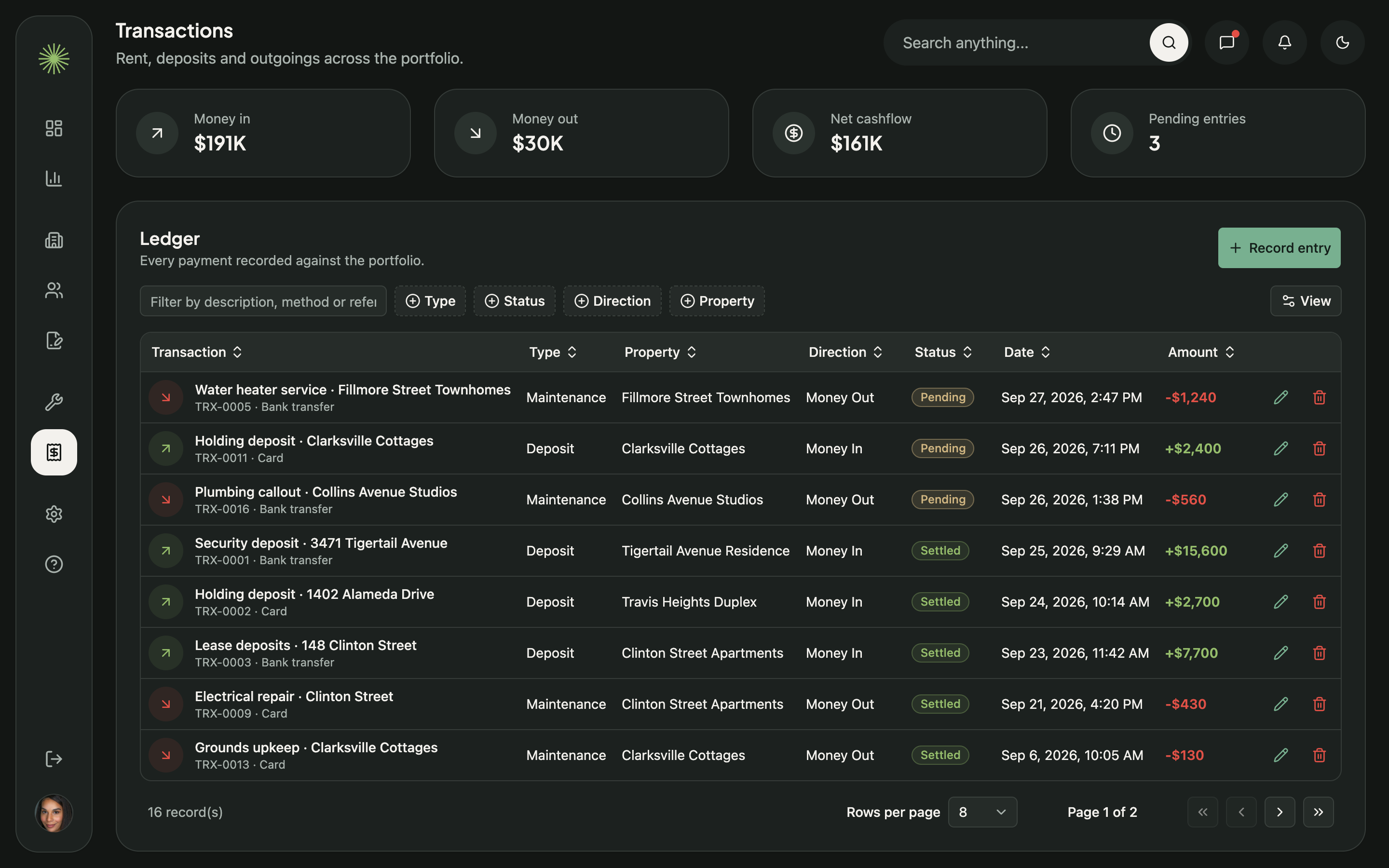Open the user profile avatar
Viewport: 1389px width, 868px height.
point(54,813)
